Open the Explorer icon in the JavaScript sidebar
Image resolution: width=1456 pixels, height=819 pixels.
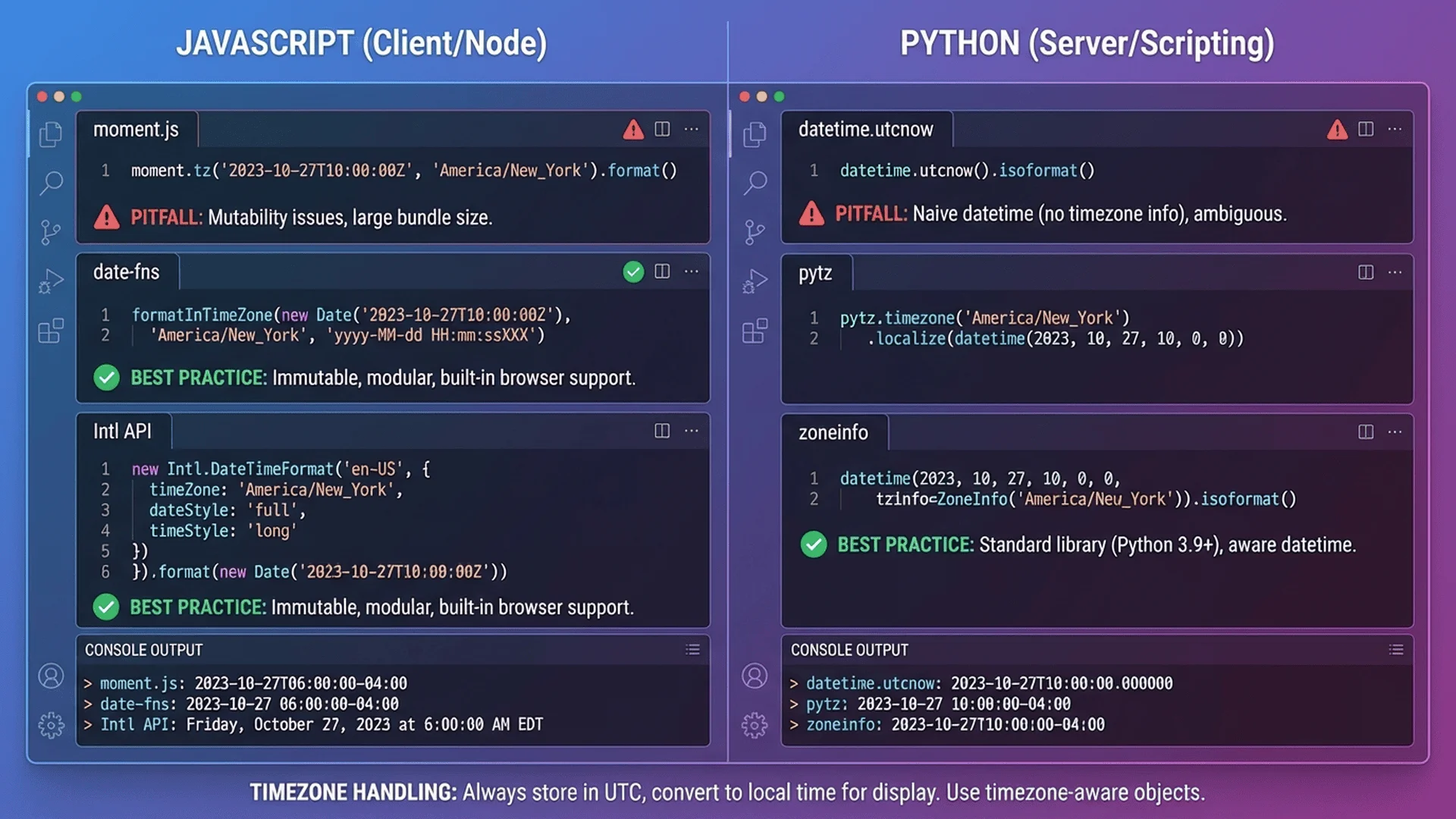(51, 133)
